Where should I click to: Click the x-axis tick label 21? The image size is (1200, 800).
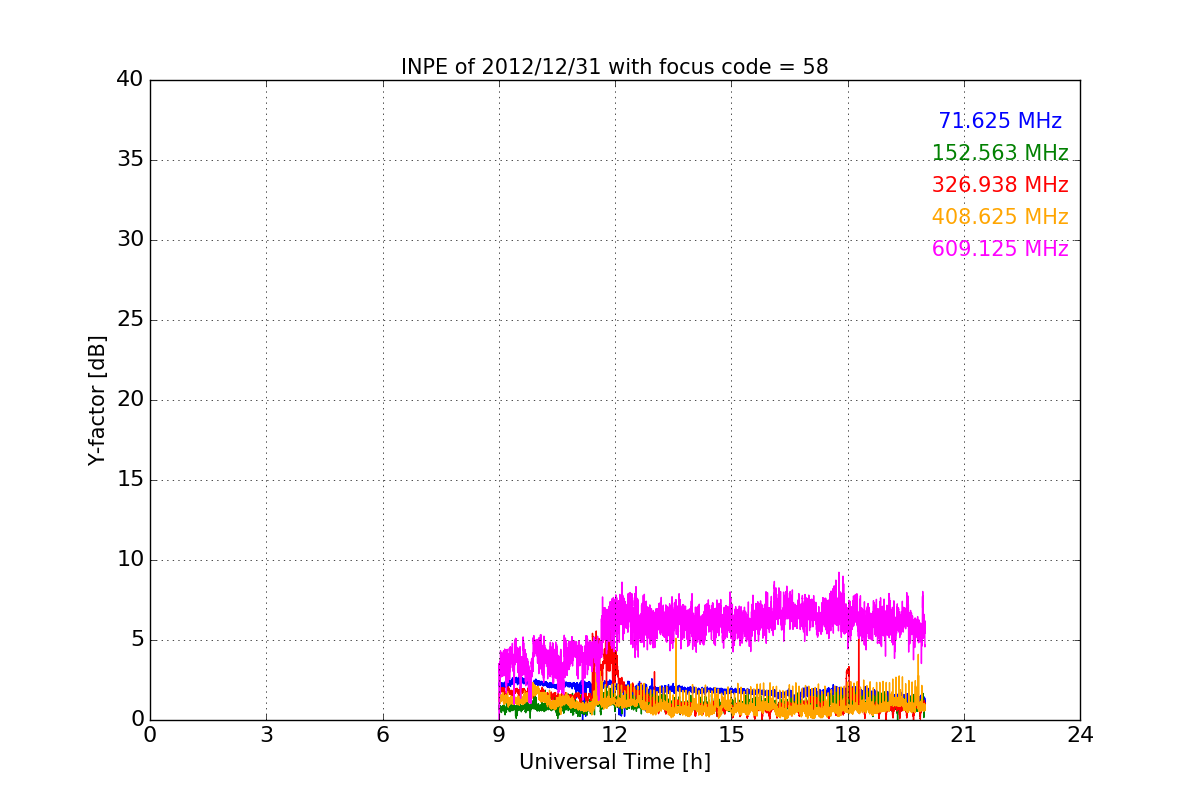click(x=963, y=735)
